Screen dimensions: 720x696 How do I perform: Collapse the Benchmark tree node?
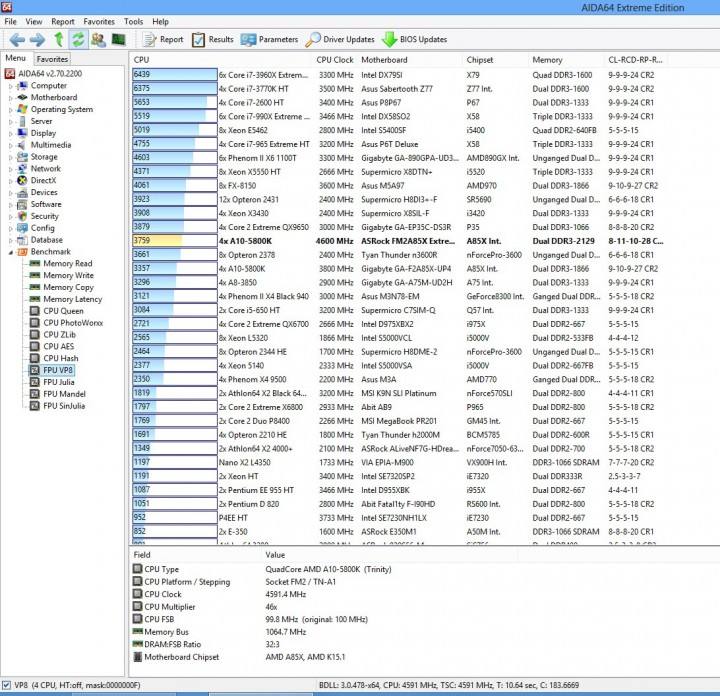(11, 252)
